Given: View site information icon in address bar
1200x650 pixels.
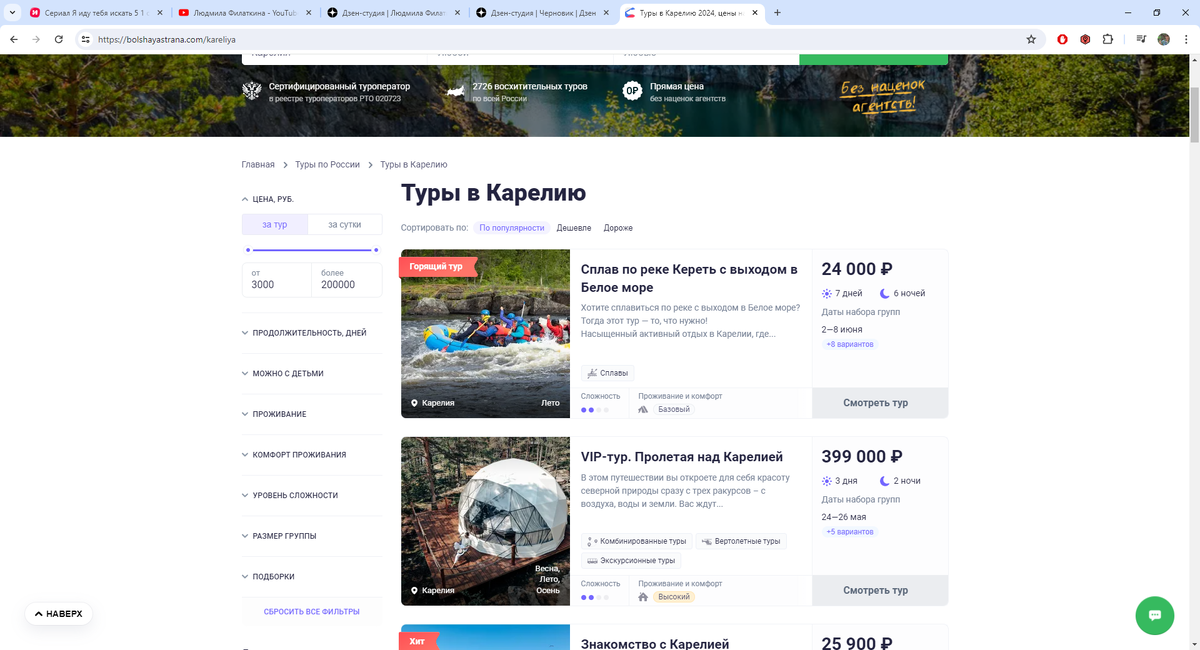Looking at the screenshot, I should pyautogui.click(x=87, y=39).
